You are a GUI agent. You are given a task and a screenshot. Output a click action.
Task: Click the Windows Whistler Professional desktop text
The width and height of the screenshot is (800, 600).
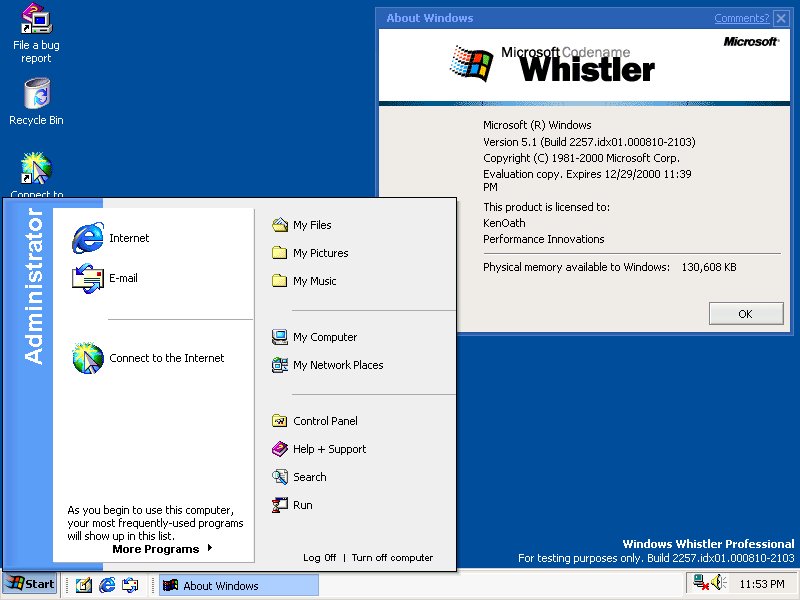708,544
